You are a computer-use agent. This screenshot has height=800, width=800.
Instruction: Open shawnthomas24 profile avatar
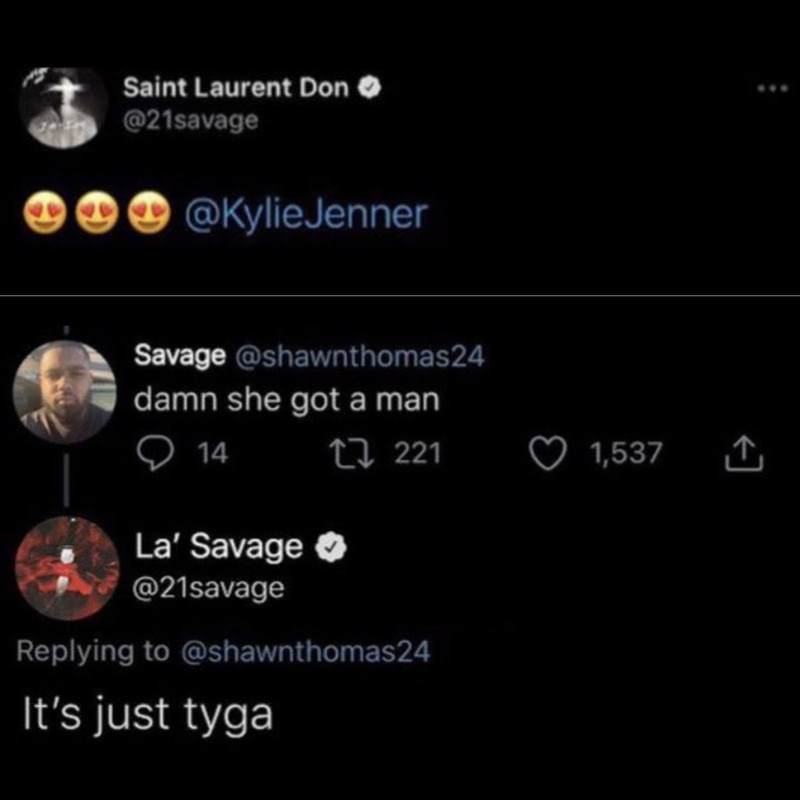[x=65, y=392]
